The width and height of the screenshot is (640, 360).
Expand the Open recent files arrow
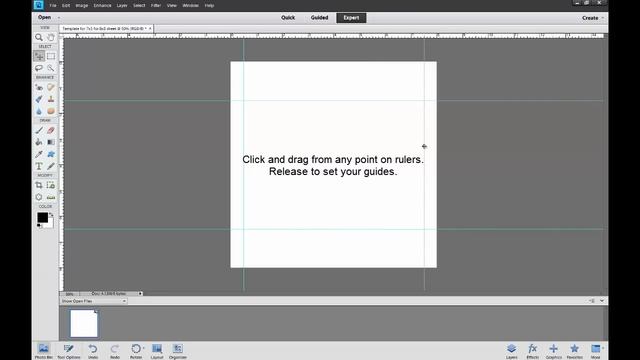click(59, 18)
